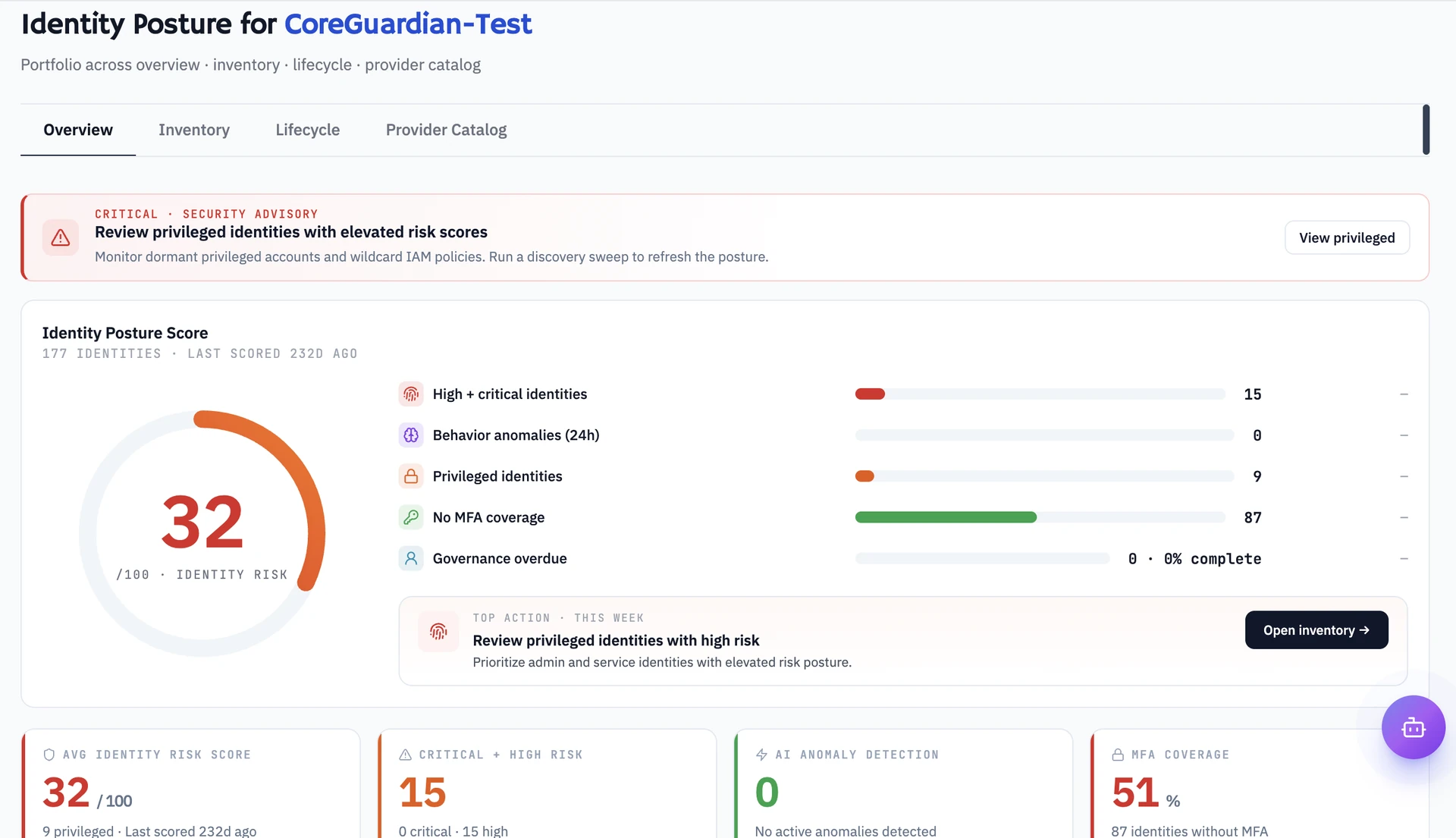This screenshot has height=838, width=1456.
Task: Open the purple AI assistant bot button
Action: click(x=1414, y=727)
